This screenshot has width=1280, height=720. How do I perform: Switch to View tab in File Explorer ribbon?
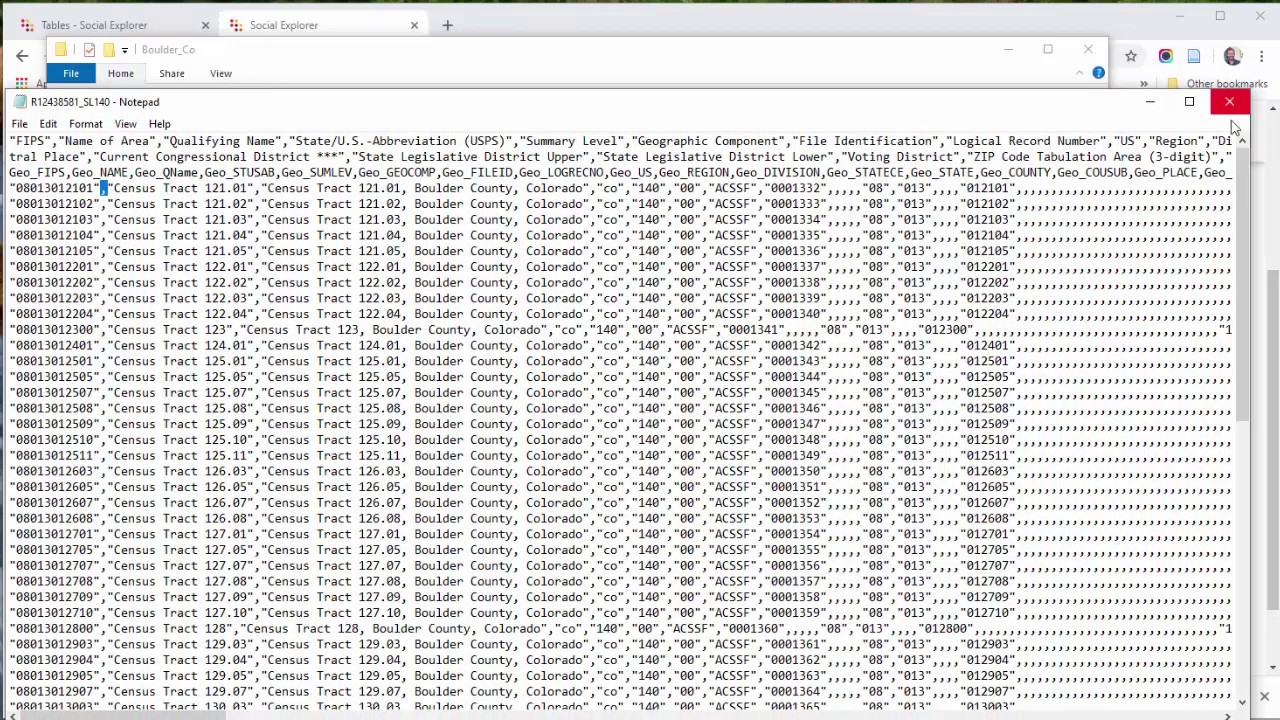[221, 74]
